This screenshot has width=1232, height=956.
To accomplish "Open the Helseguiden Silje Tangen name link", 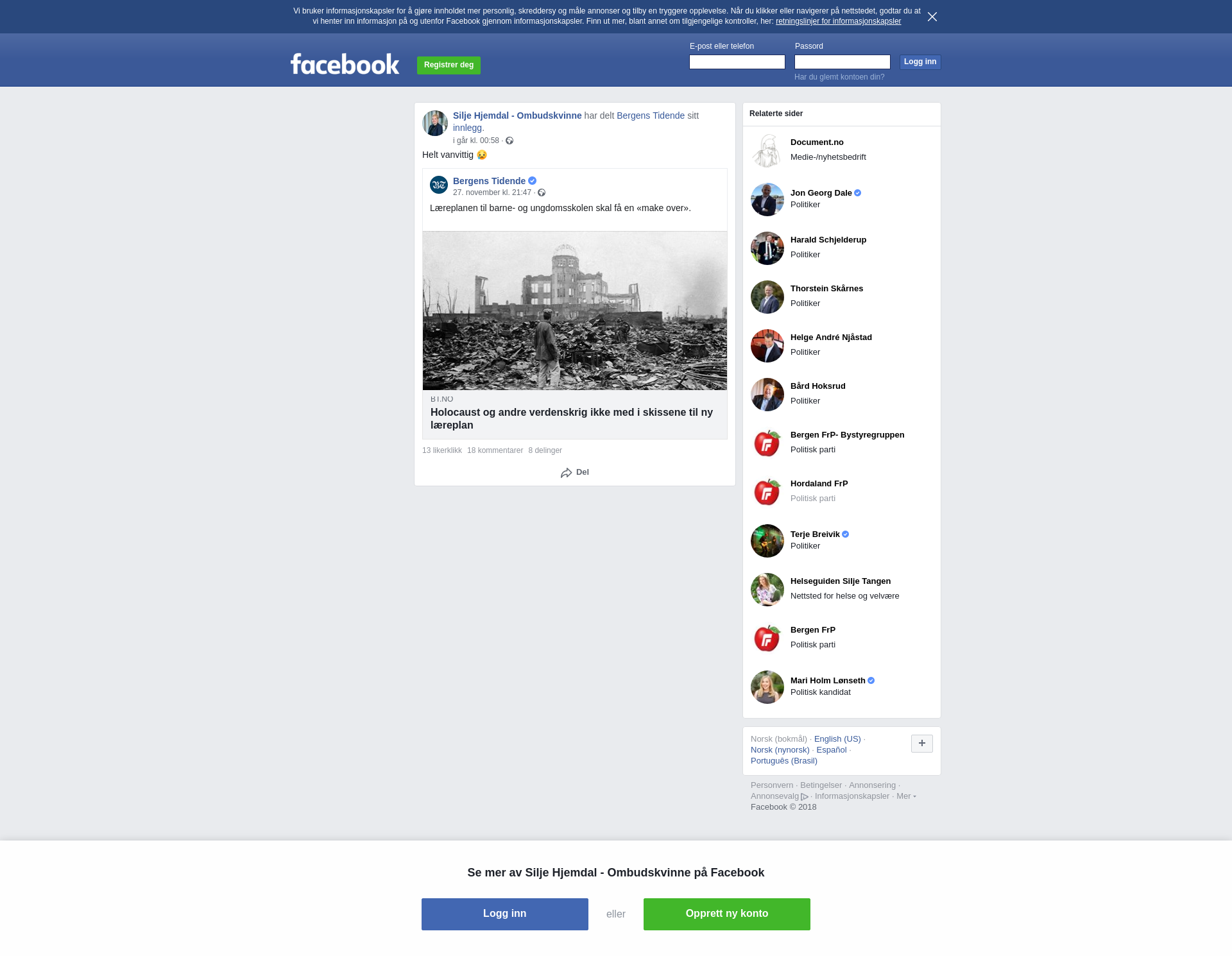I will tap(841, 581).
